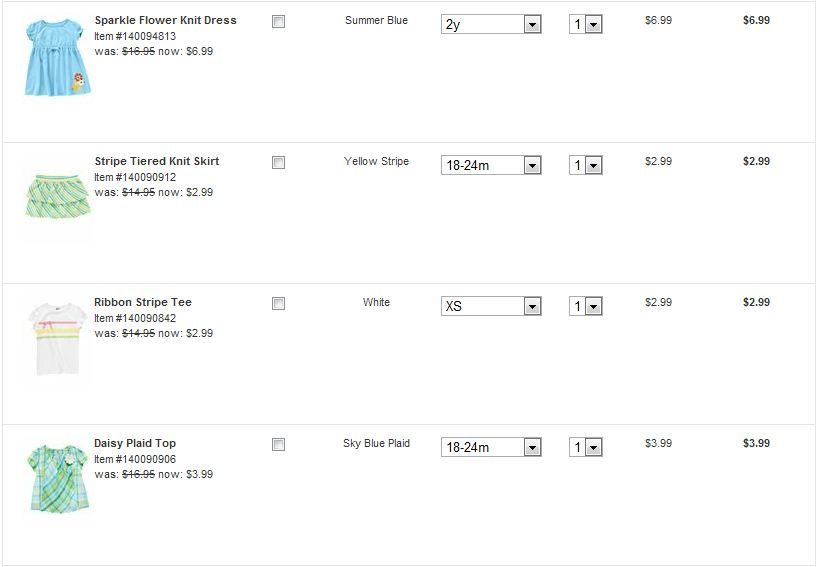The image size is (816, 567).
Task: Open the size dropdown for the Sky Blue Plaid top
Action: coord(491,447)
